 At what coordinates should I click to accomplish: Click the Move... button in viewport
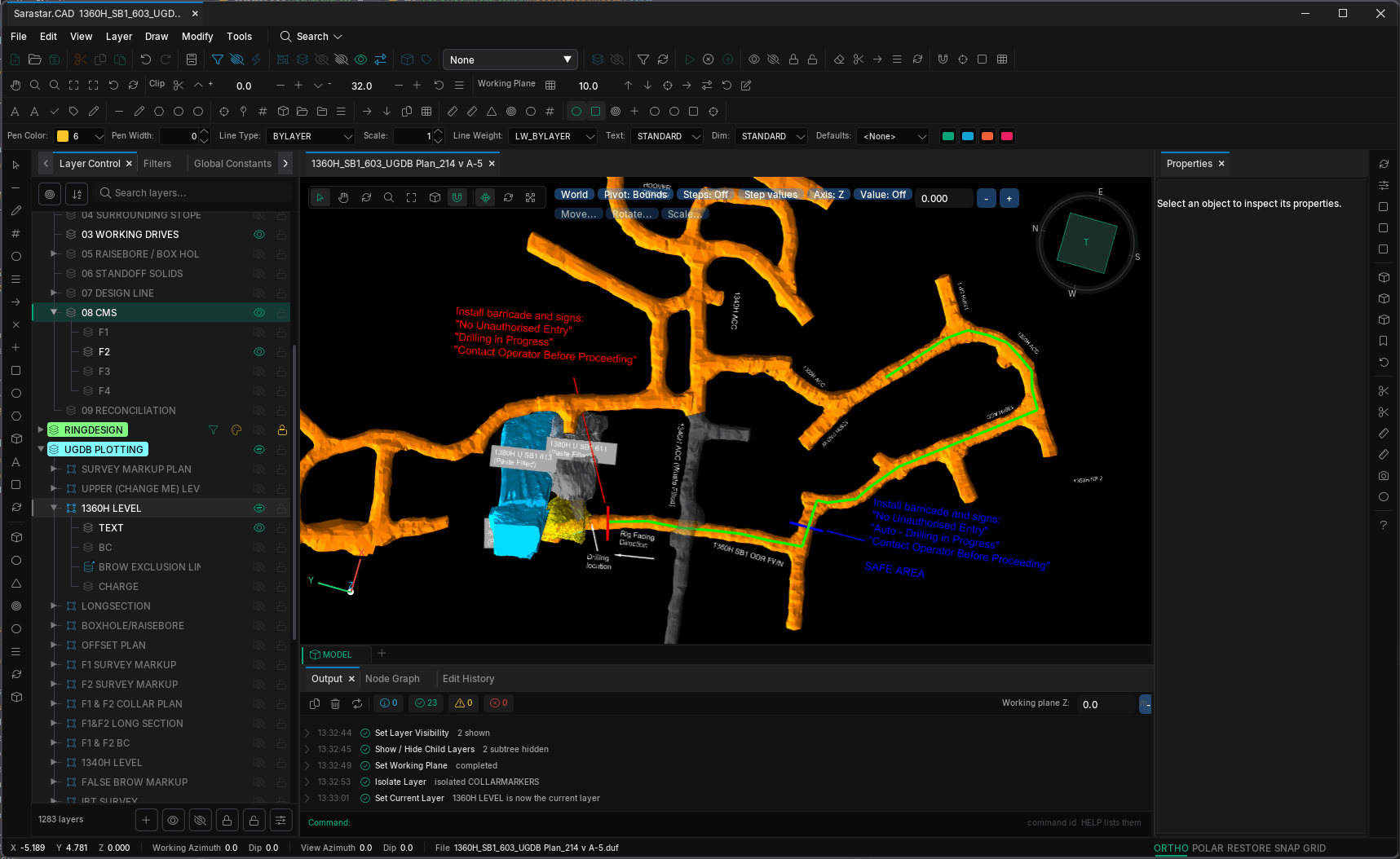pyautogui.click(x=578, y=214)
